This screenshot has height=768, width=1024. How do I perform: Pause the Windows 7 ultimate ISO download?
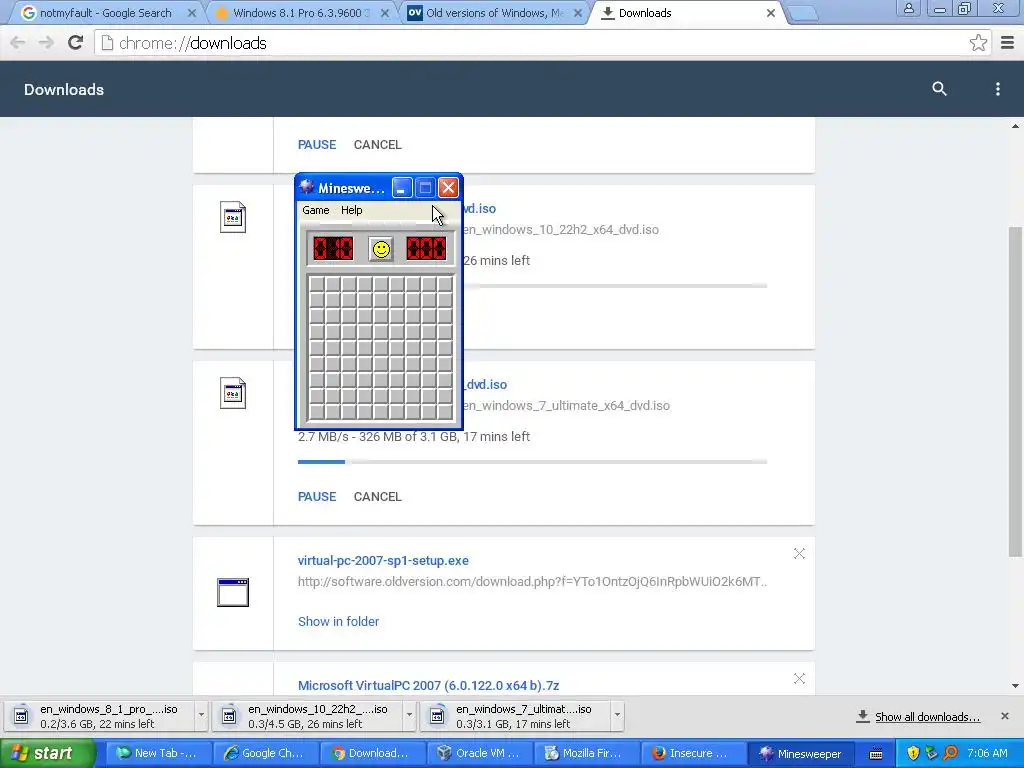tap(317, 497)
